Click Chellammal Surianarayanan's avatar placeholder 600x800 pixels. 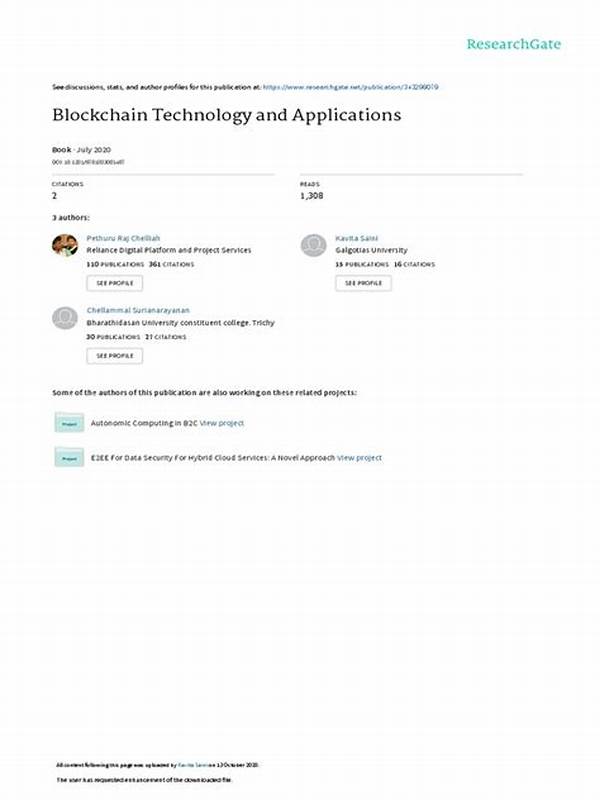65,318
